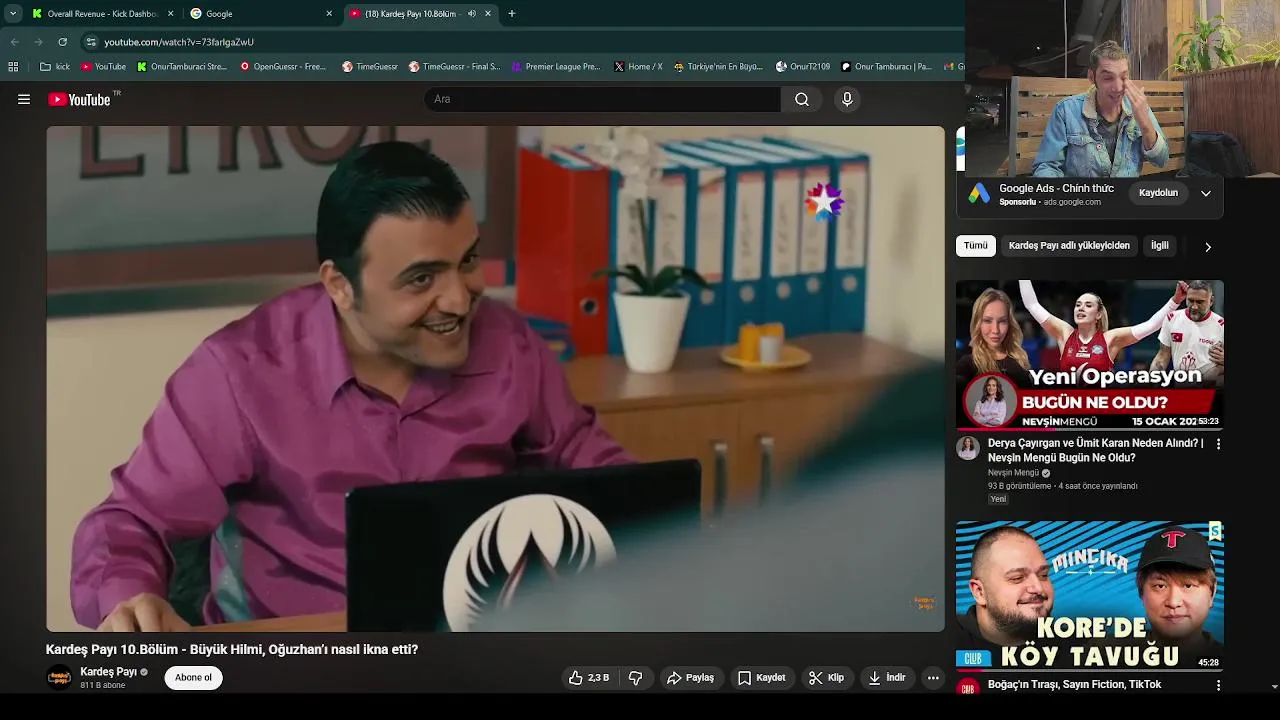Open the Onur Tamburacı | Pa... bookmark
Viewport: 1280px width, 720px height.
coord(886,67)
